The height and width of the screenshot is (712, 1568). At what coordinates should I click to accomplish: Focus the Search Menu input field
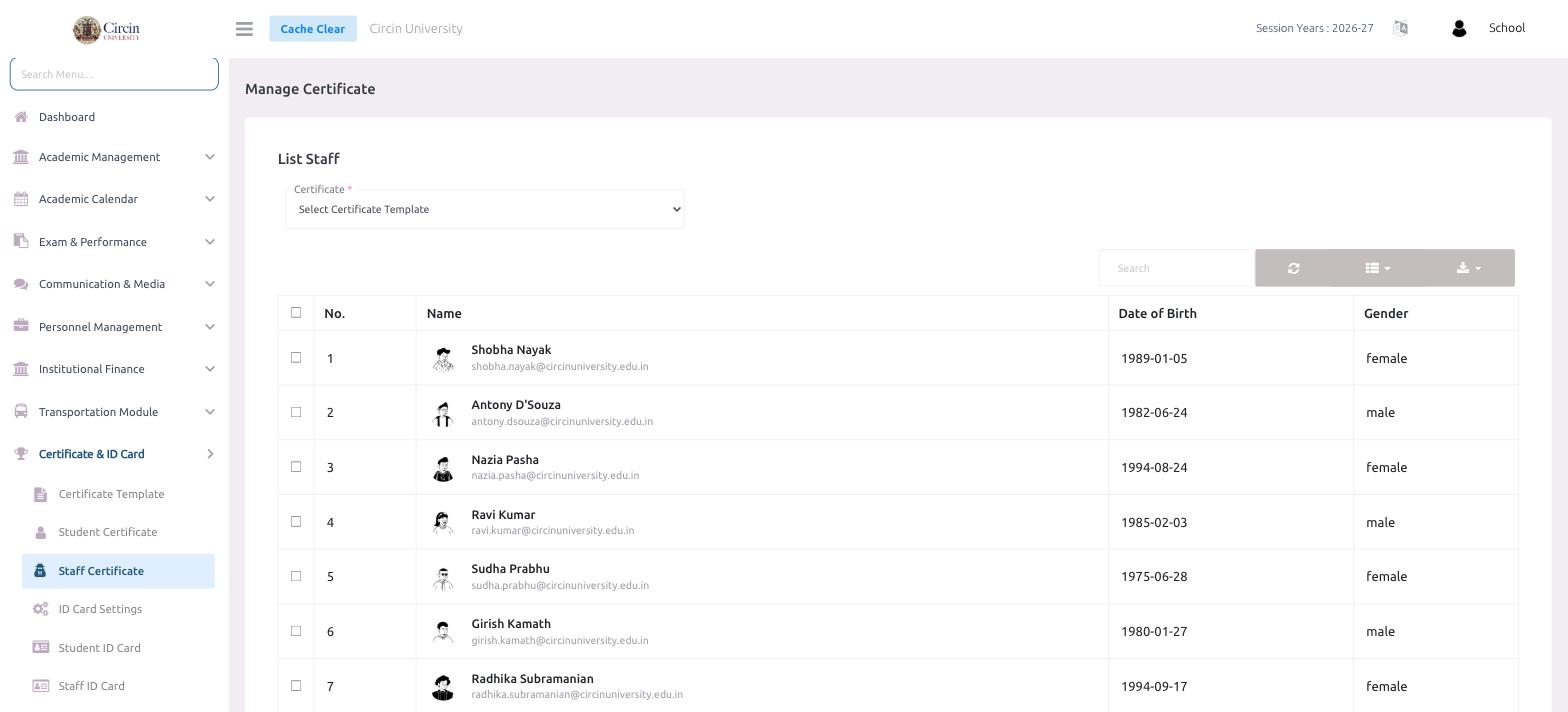click(x=114, y=74)
